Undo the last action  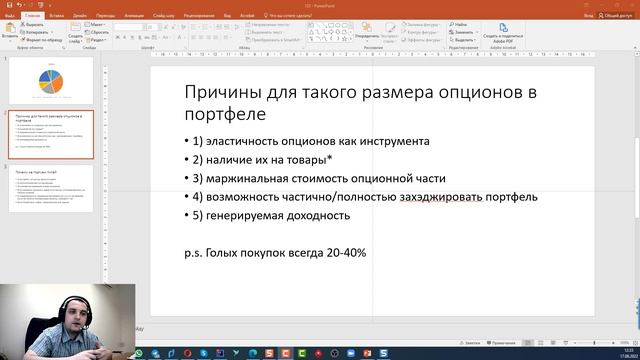19,5
